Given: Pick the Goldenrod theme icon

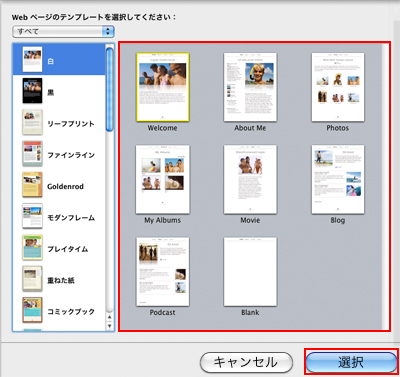Looking at the screenshot, I should click(32, 185).
